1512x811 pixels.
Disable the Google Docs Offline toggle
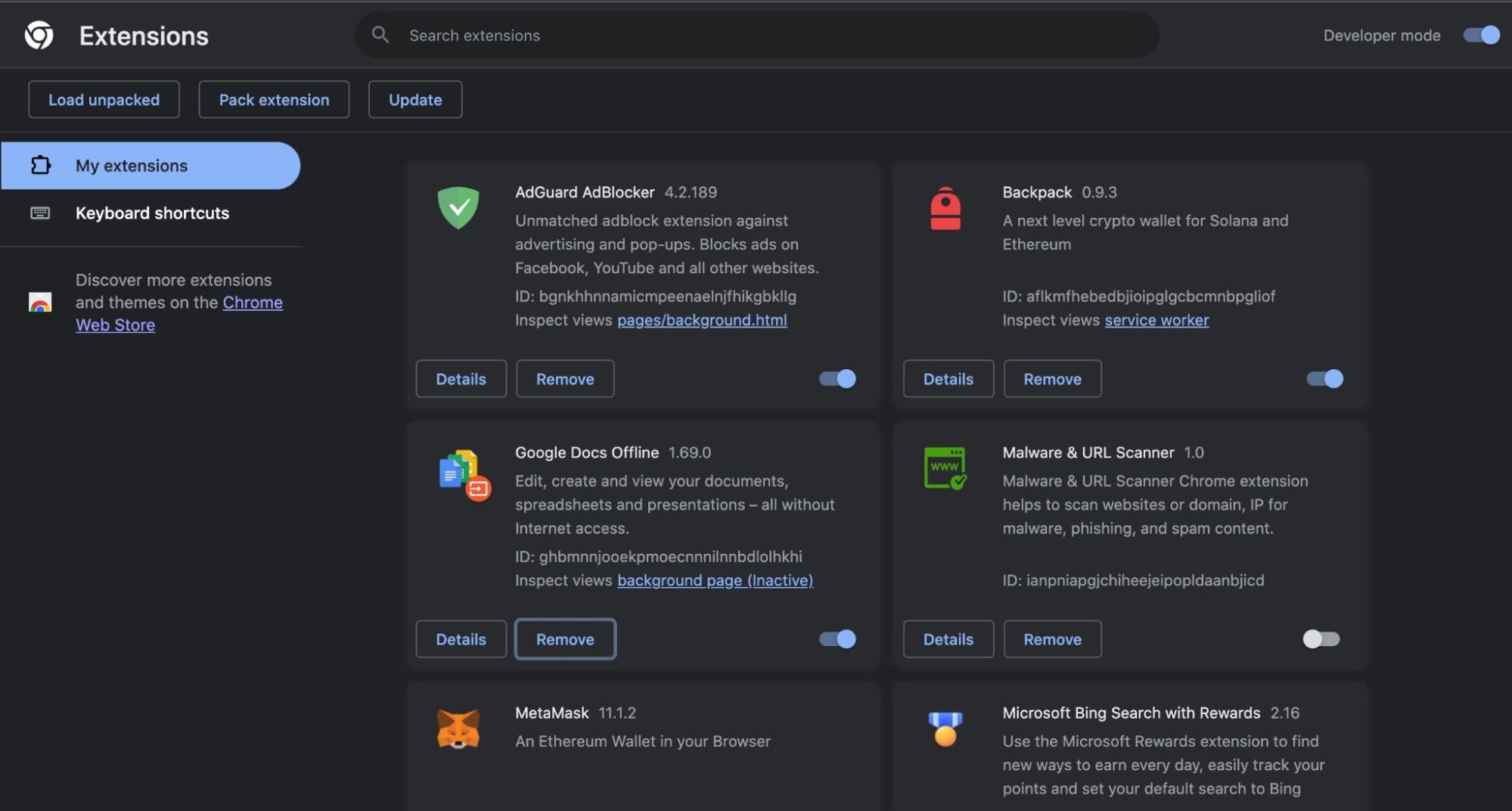pos(837,639)
